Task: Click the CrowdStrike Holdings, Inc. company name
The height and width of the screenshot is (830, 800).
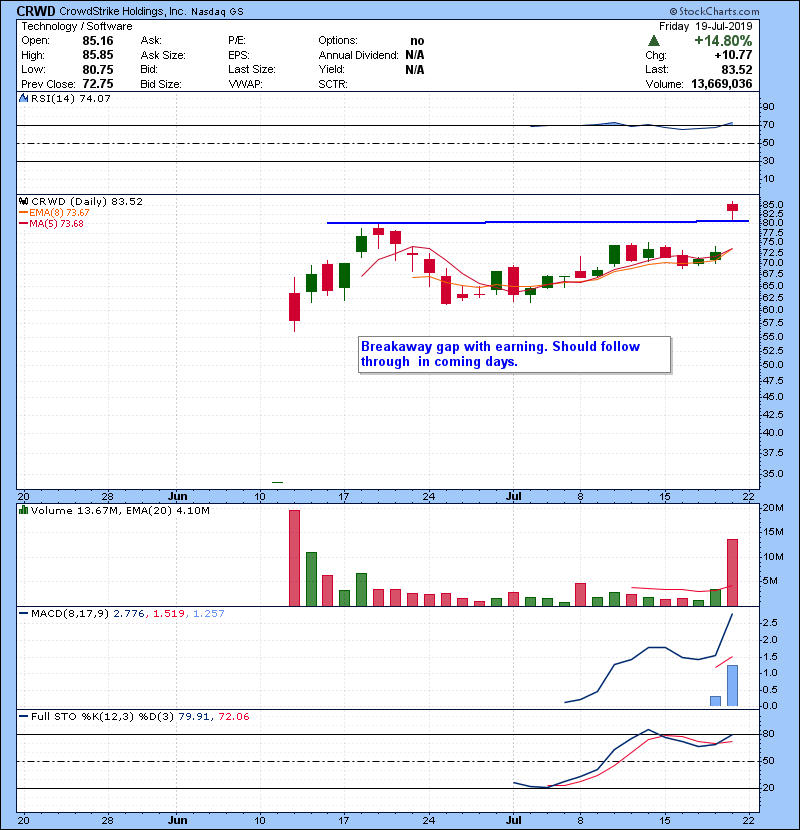Action: tap(122, 11)
